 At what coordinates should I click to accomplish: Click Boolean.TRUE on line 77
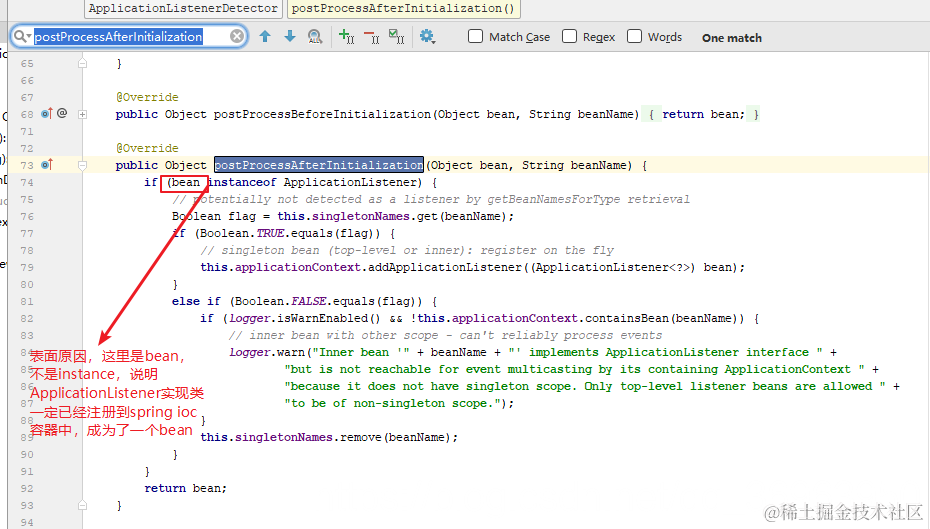click(x=243, y=233)
